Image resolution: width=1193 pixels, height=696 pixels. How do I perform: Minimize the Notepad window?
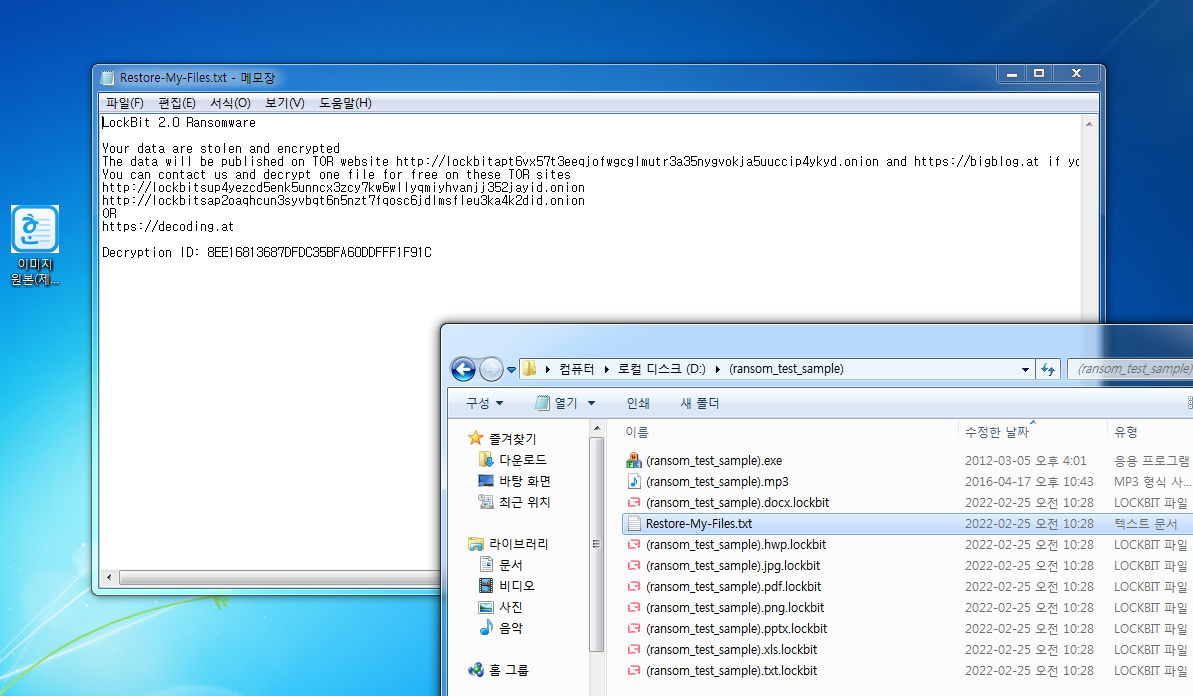(x=1011, y=74)
